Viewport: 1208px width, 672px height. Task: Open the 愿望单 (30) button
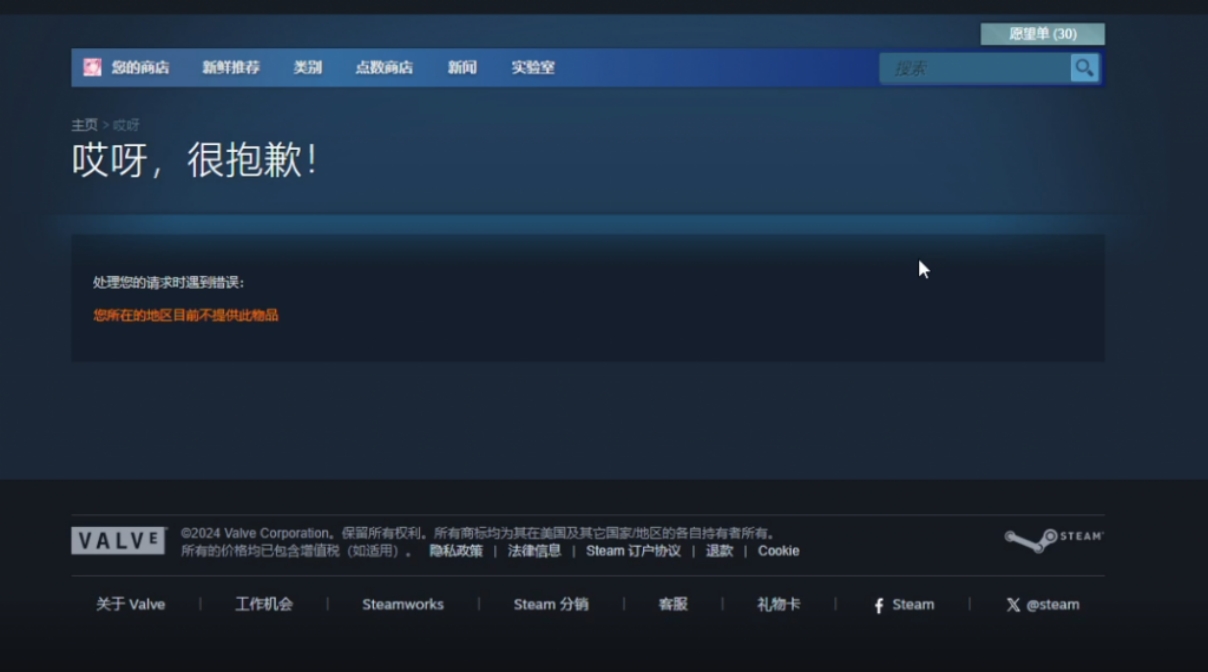click(x=1041, y=32)
